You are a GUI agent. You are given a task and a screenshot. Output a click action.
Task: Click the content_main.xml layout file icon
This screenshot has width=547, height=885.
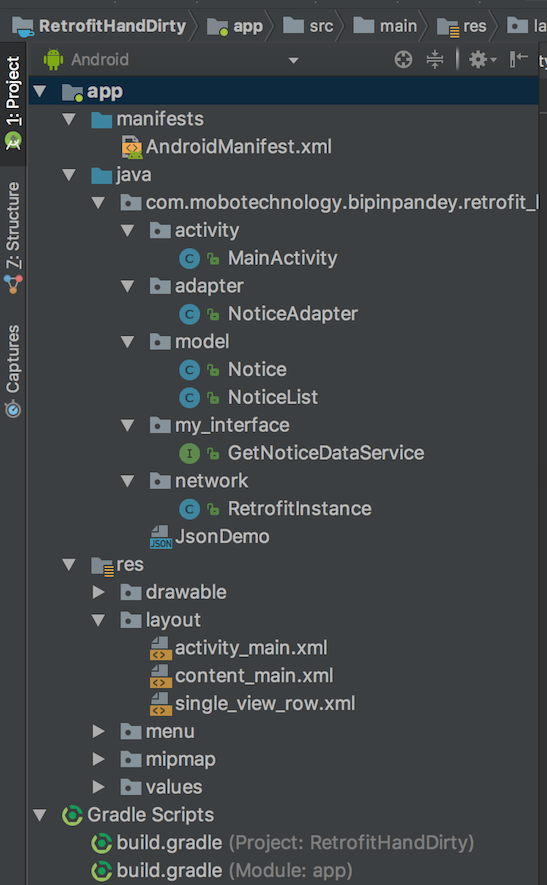click(x=161, y=676)
